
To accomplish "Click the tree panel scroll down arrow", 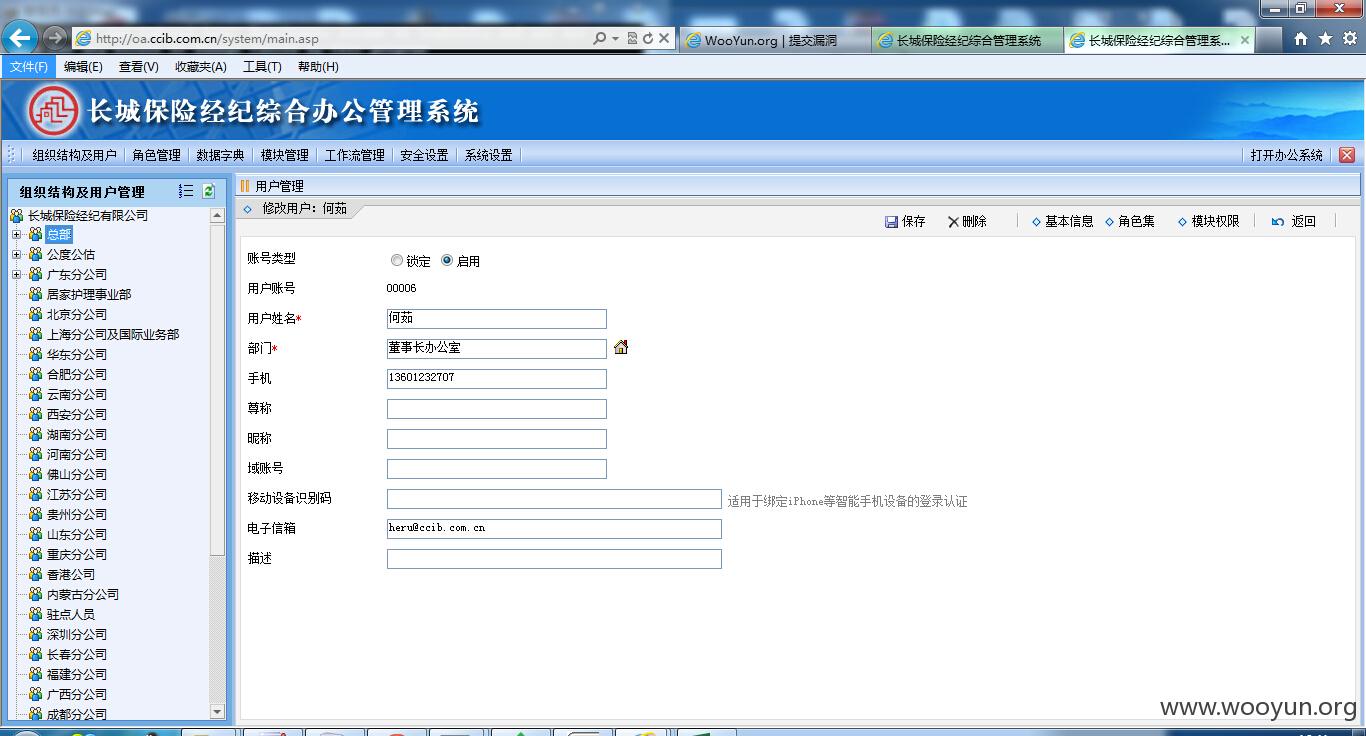I will point(217,712).
